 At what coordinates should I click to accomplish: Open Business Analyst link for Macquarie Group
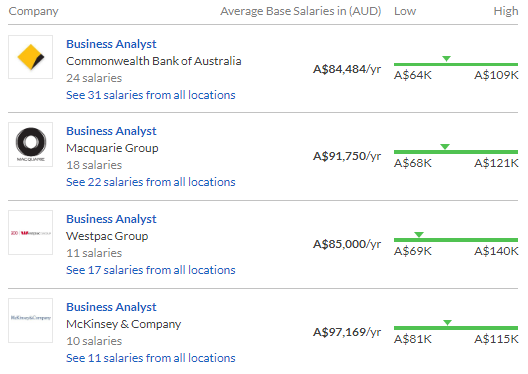click(x=111, y=131)
